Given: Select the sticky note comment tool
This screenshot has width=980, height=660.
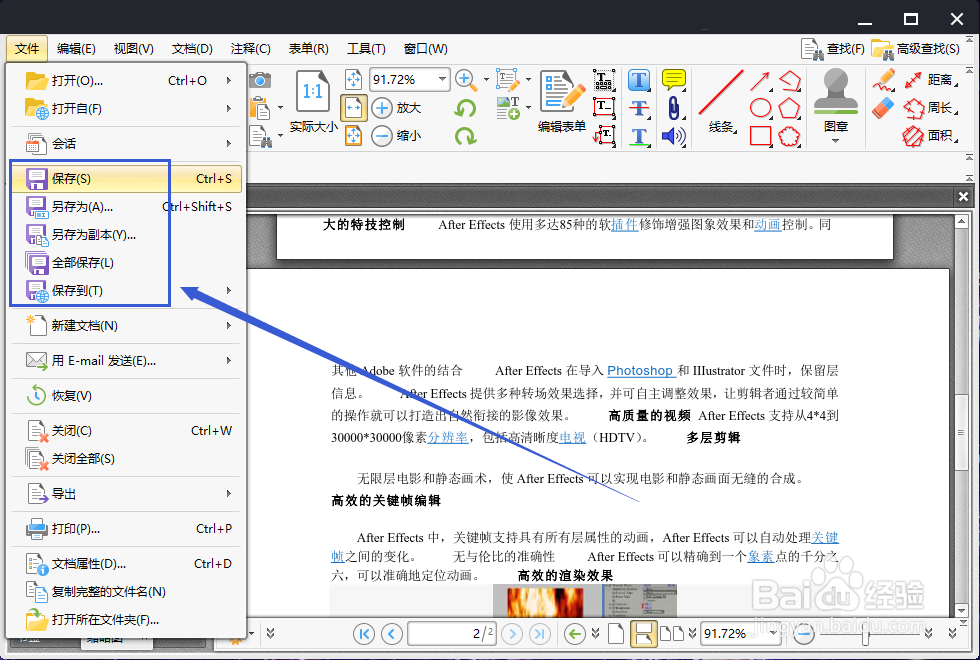Looking at the screenshot, I should 674,80.
